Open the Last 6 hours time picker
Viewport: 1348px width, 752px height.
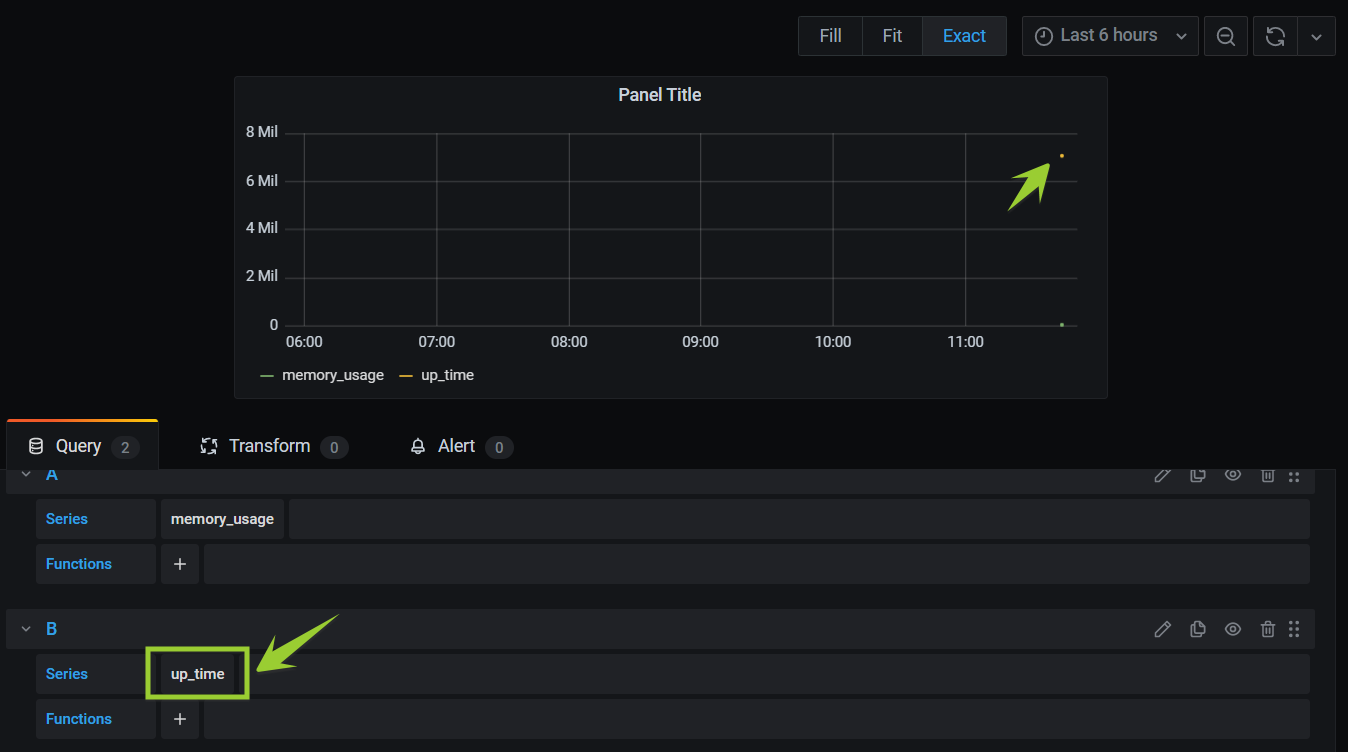point(1110,36)
